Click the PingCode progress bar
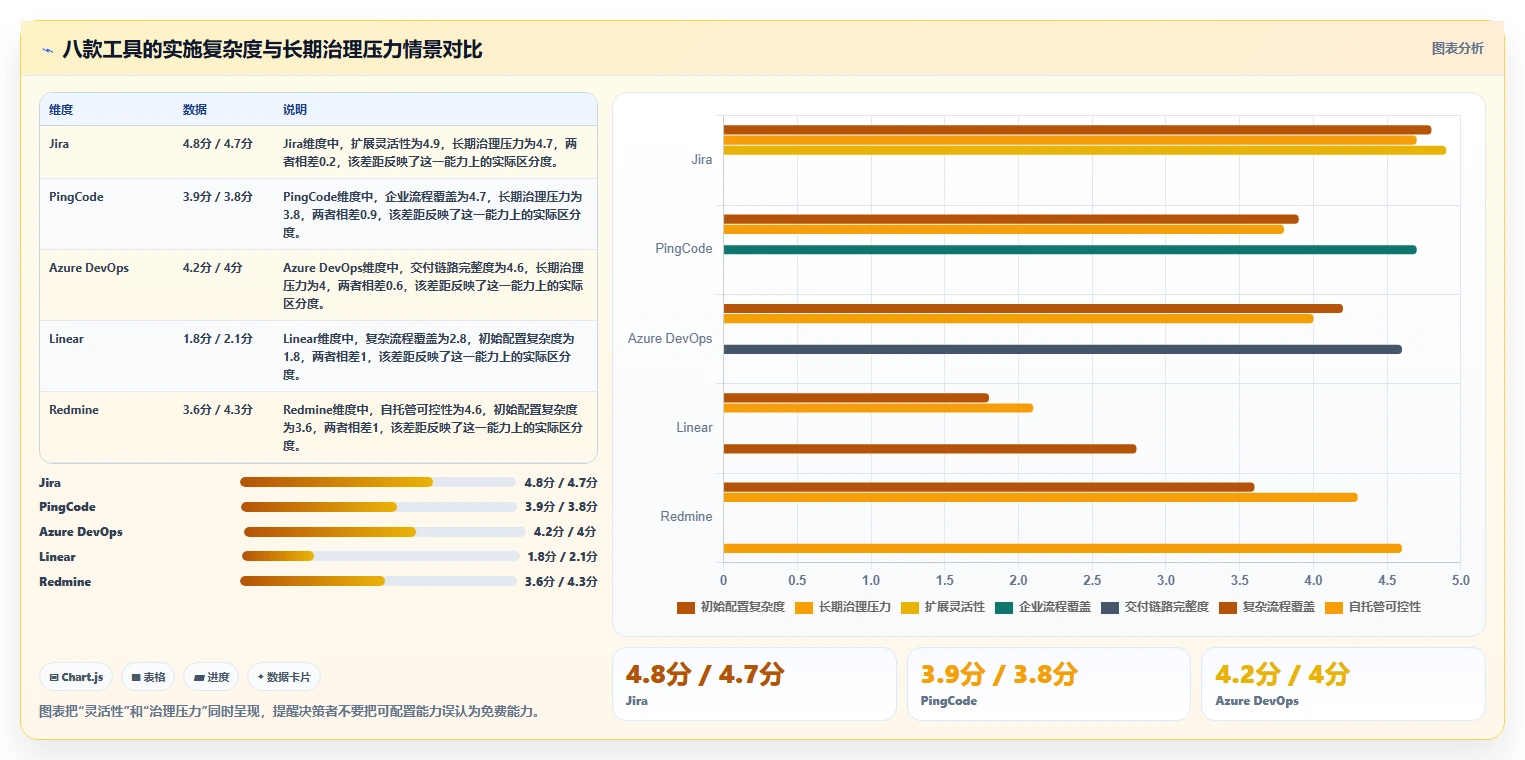Image resolution: width=1525 pixels, height=760 pixels. click(x=378, y=507)
